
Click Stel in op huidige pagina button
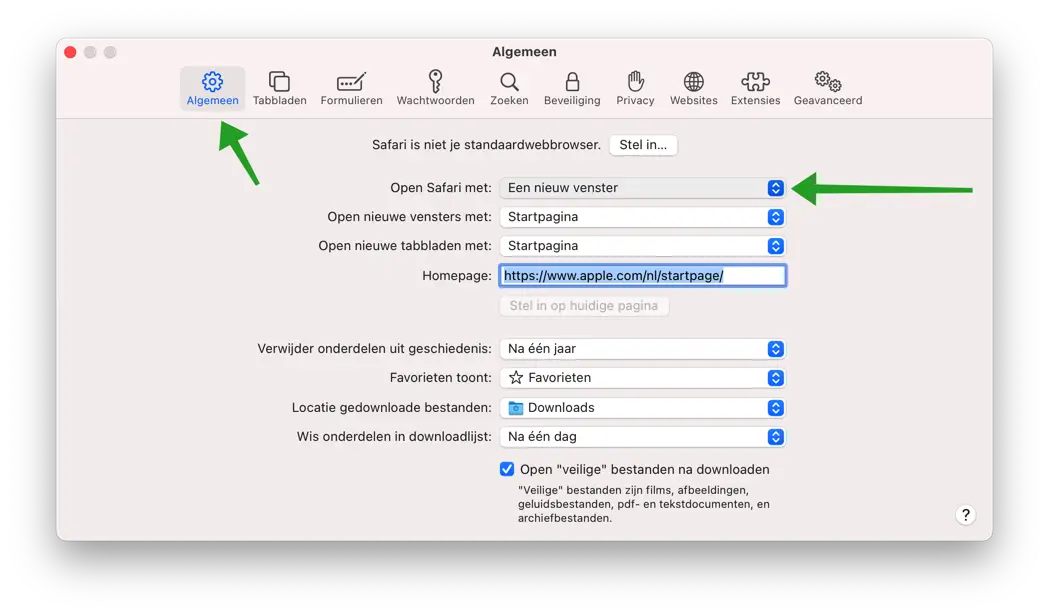pyautogui.click(x=584, y=306)
